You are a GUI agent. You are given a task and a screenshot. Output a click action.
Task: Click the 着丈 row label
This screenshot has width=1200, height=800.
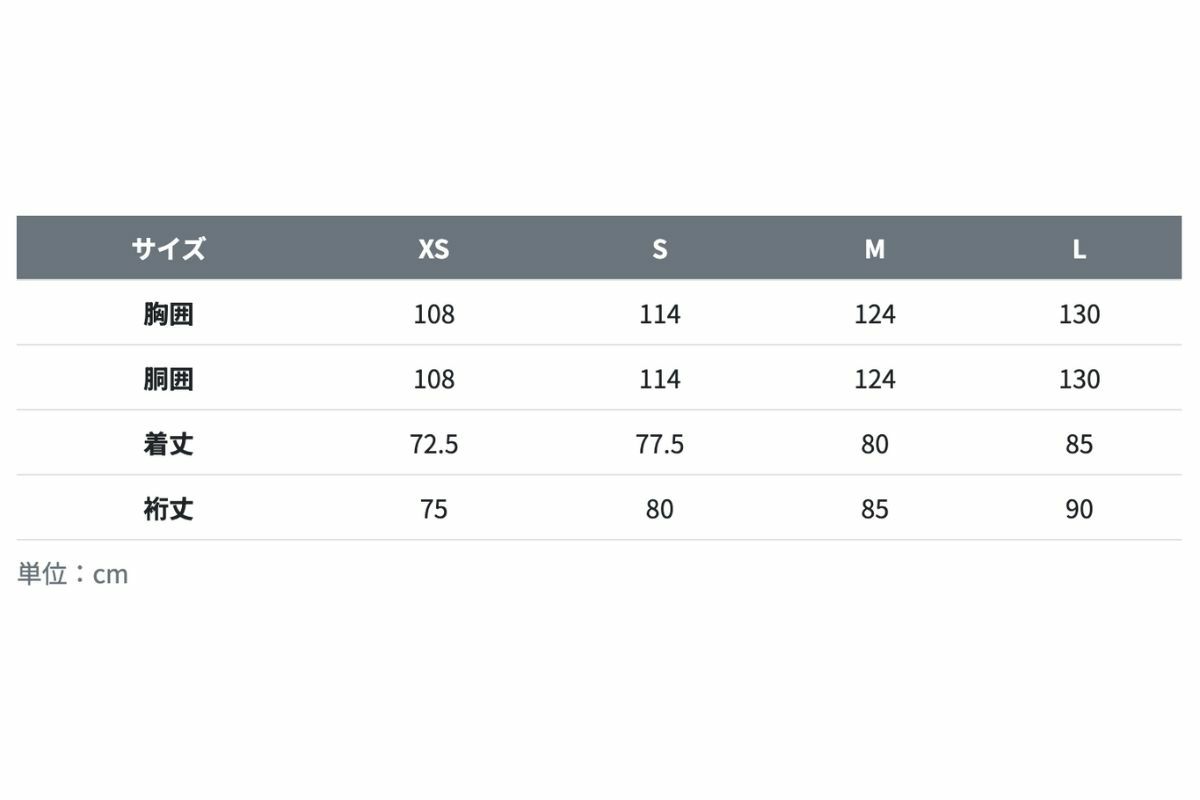pyautogui.click(x=168, y=444)
